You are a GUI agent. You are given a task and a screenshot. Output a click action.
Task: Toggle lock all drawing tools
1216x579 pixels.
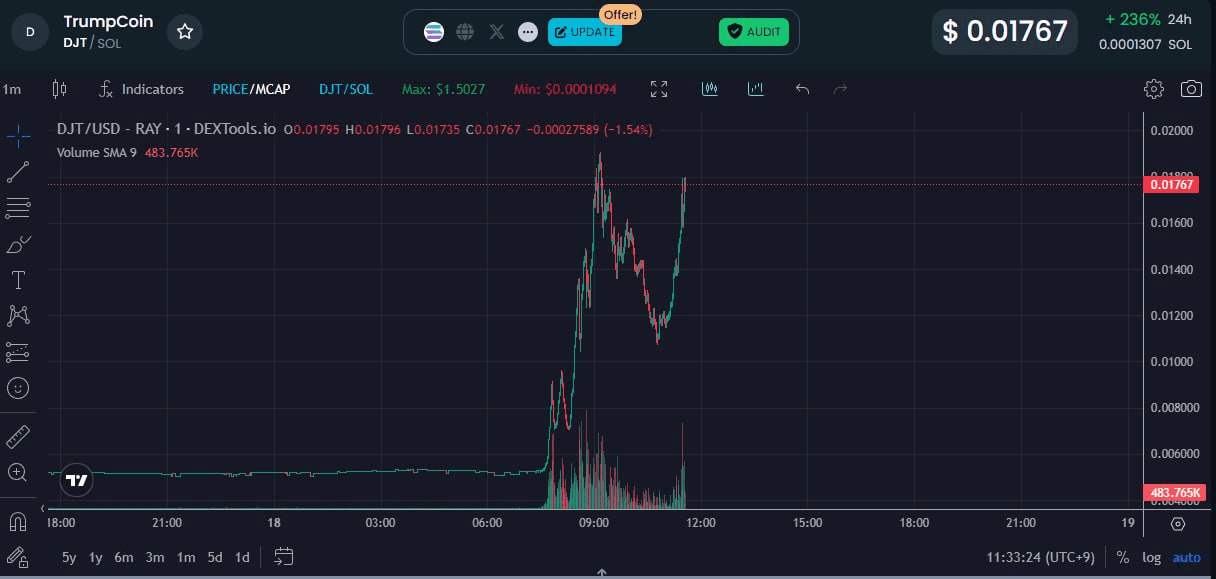click(x=18, y=557)
